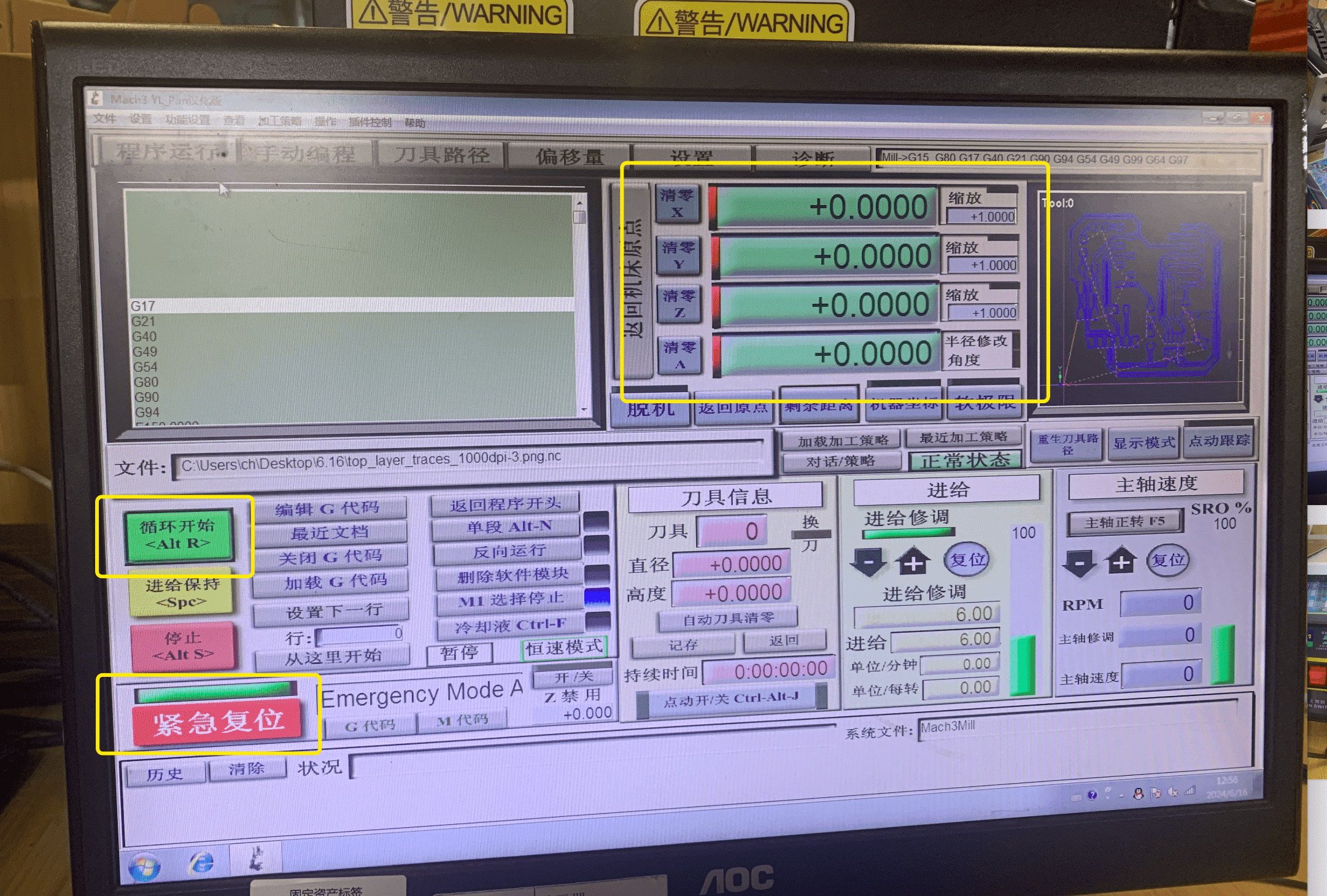Increase feed override with the plus arrow

pos(914,561)
